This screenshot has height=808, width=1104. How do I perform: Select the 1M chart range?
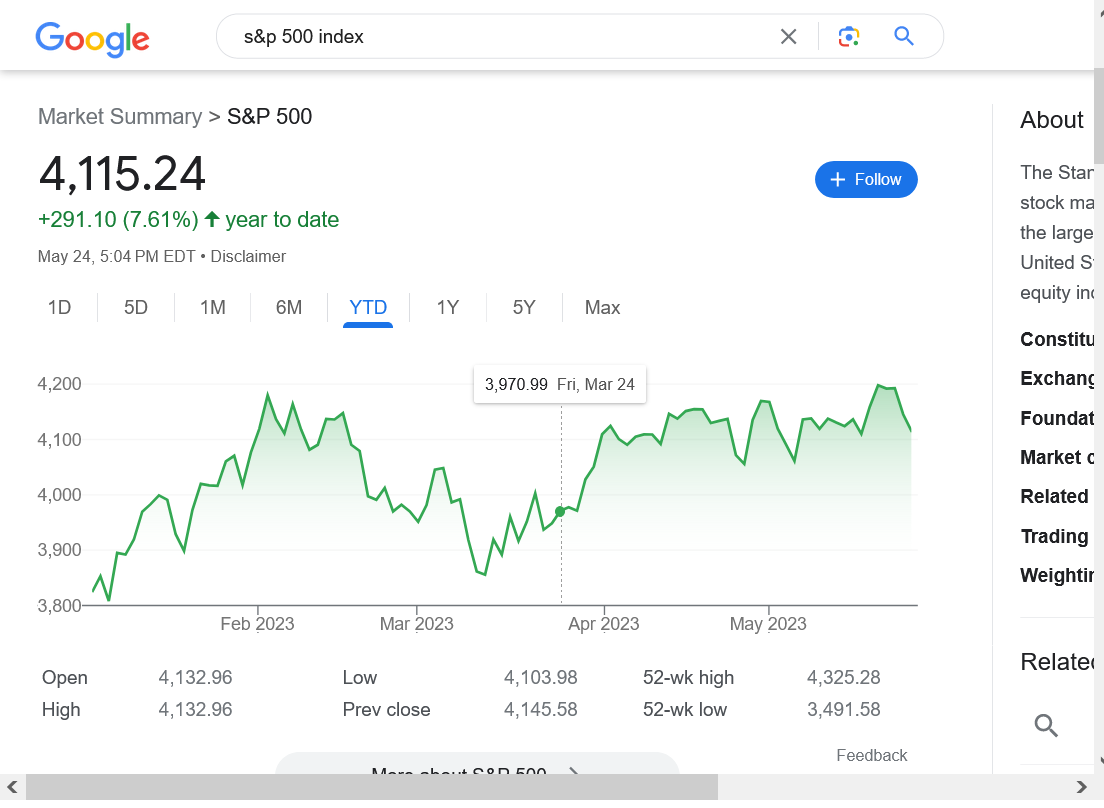click(212, 308)
